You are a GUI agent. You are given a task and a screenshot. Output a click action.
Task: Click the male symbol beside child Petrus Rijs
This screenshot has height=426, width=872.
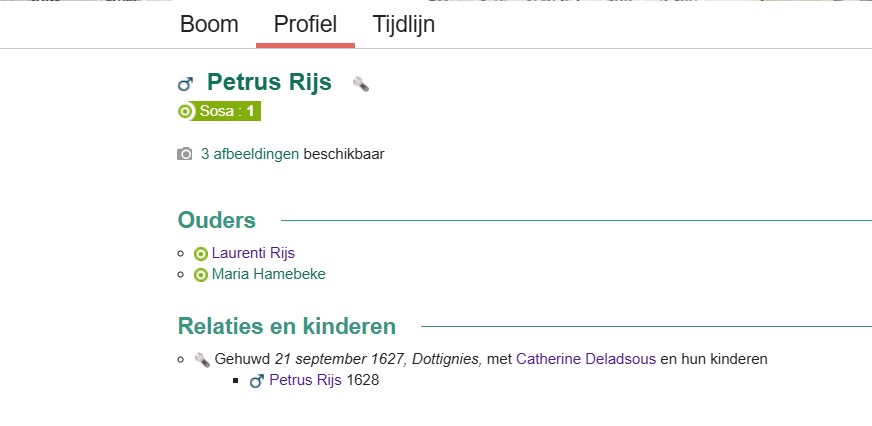257,381
